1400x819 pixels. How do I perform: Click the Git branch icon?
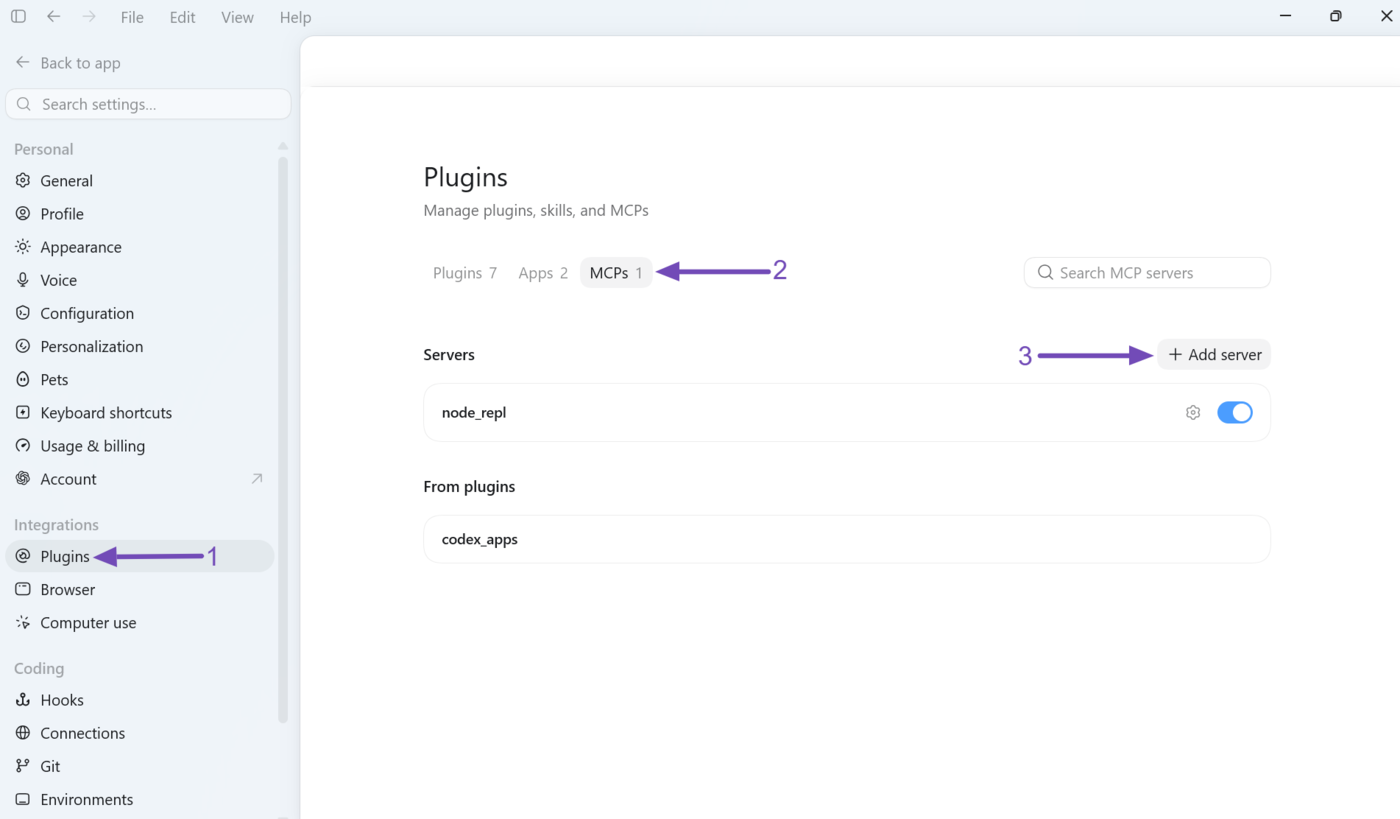[23, 766]
